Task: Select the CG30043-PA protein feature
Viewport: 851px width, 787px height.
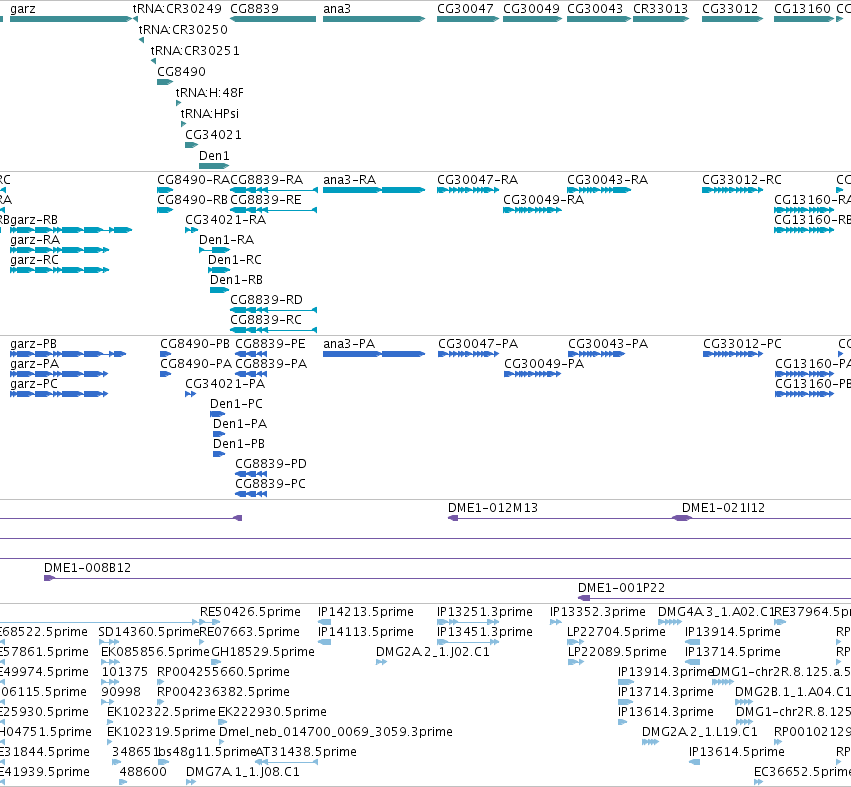Action: point(596,354)
